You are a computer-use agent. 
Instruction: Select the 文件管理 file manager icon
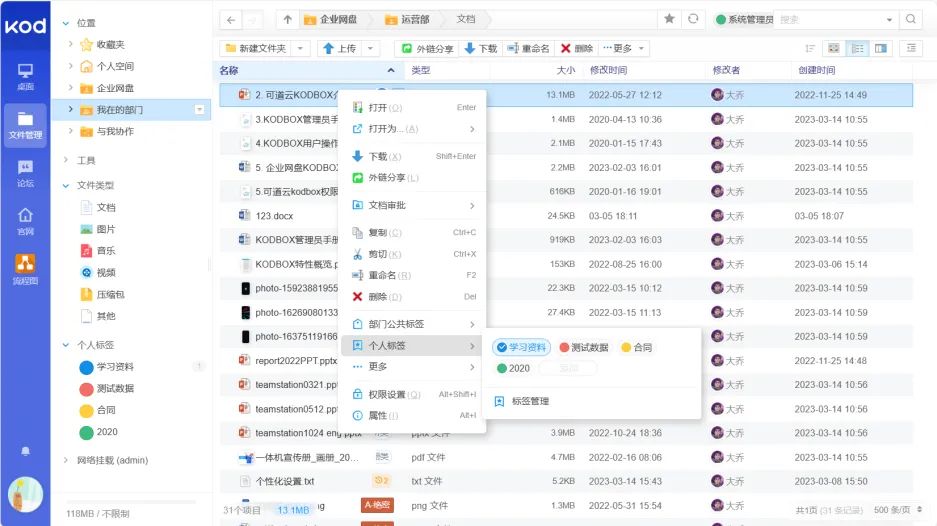tap(25, 124)
